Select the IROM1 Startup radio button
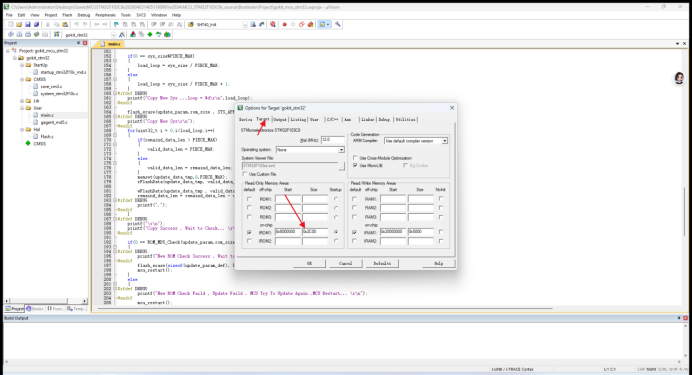Viewport: 693px width, 375px height. tap(336, 232)
